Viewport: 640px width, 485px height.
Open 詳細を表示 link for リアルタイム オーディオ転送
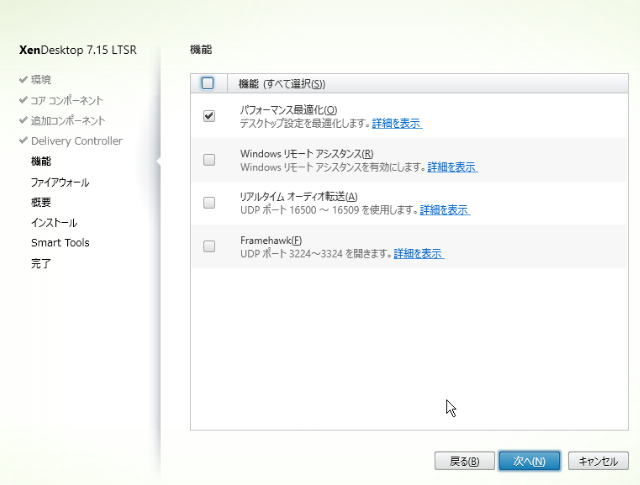[x=445, y=210]
